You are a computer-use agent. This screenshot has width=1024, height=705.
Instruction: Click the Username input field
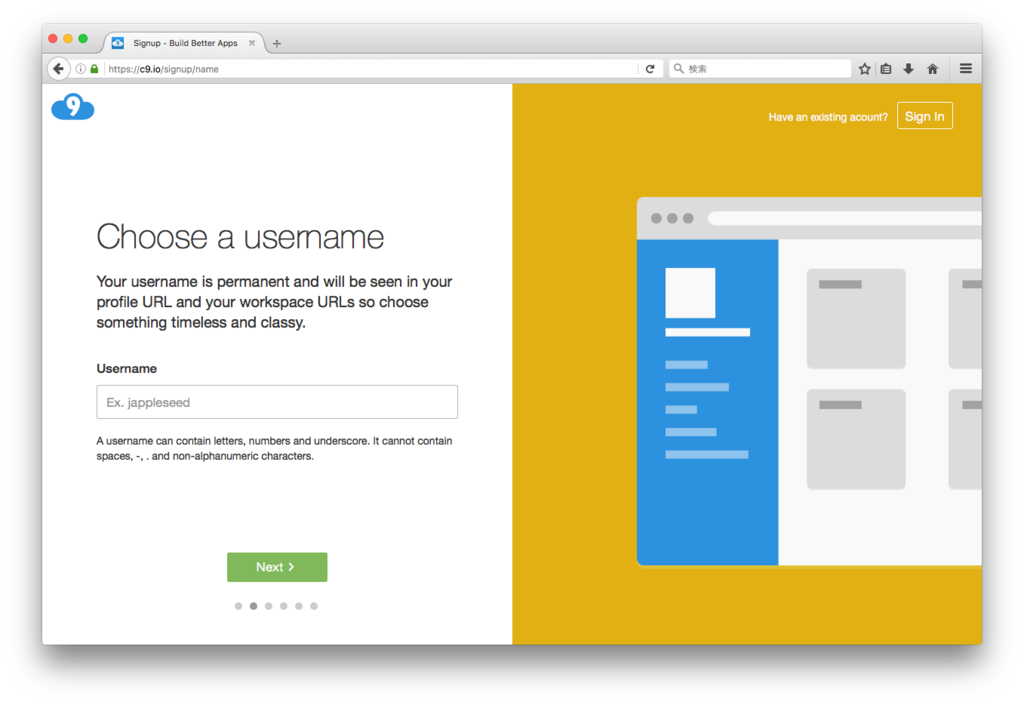(277, 402)
